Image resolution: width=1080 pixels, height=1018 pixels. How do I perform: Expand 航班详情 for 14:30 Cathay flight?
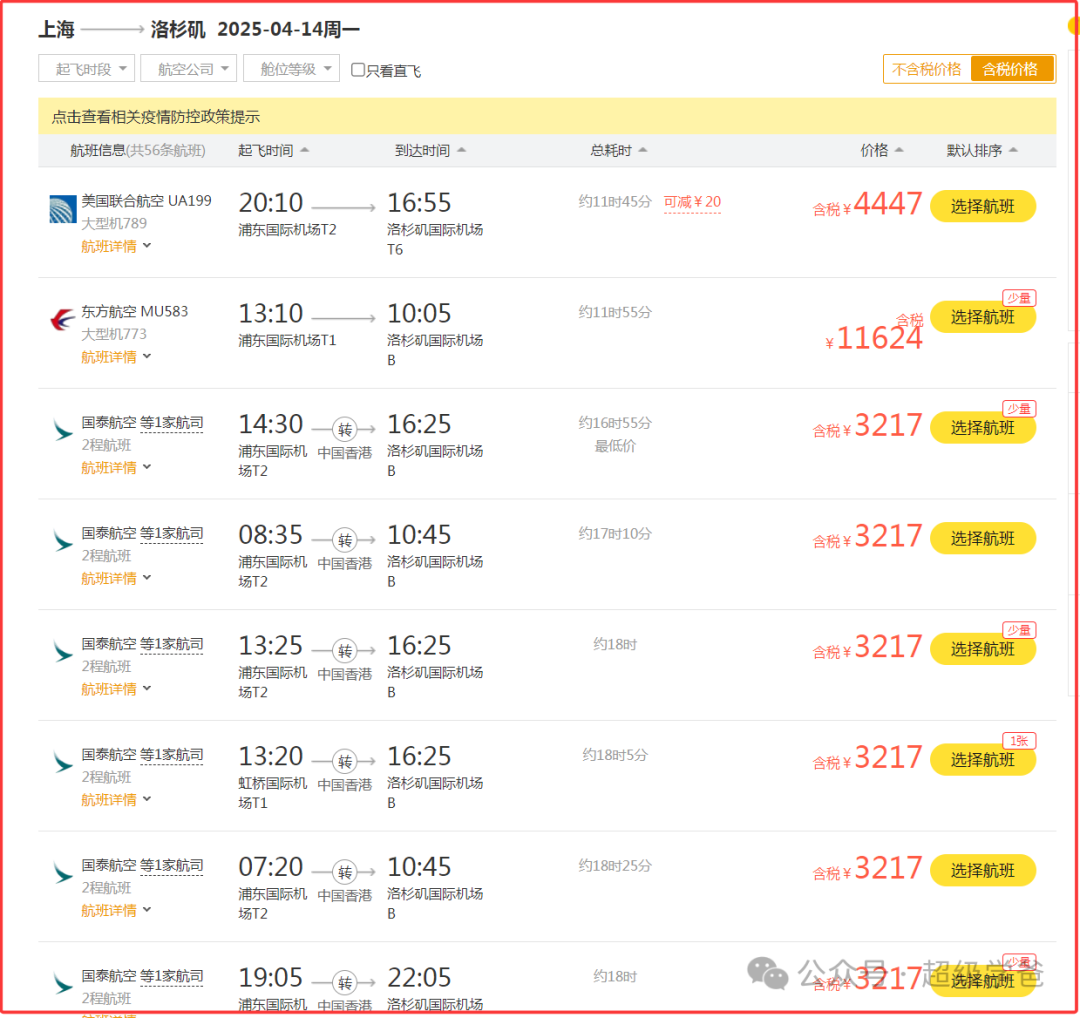(116, 468)
